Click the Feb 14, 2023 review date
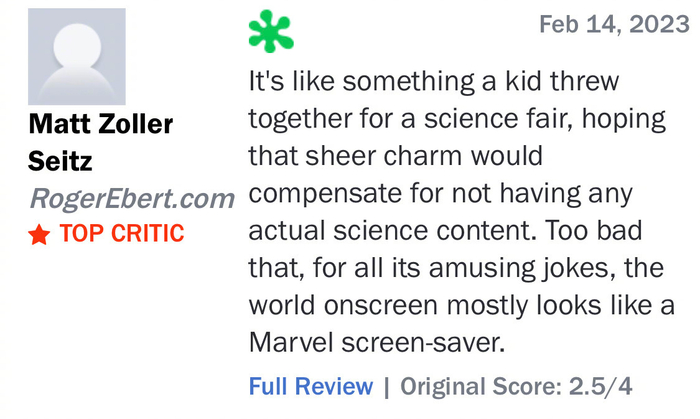 [x=613, y=25]
